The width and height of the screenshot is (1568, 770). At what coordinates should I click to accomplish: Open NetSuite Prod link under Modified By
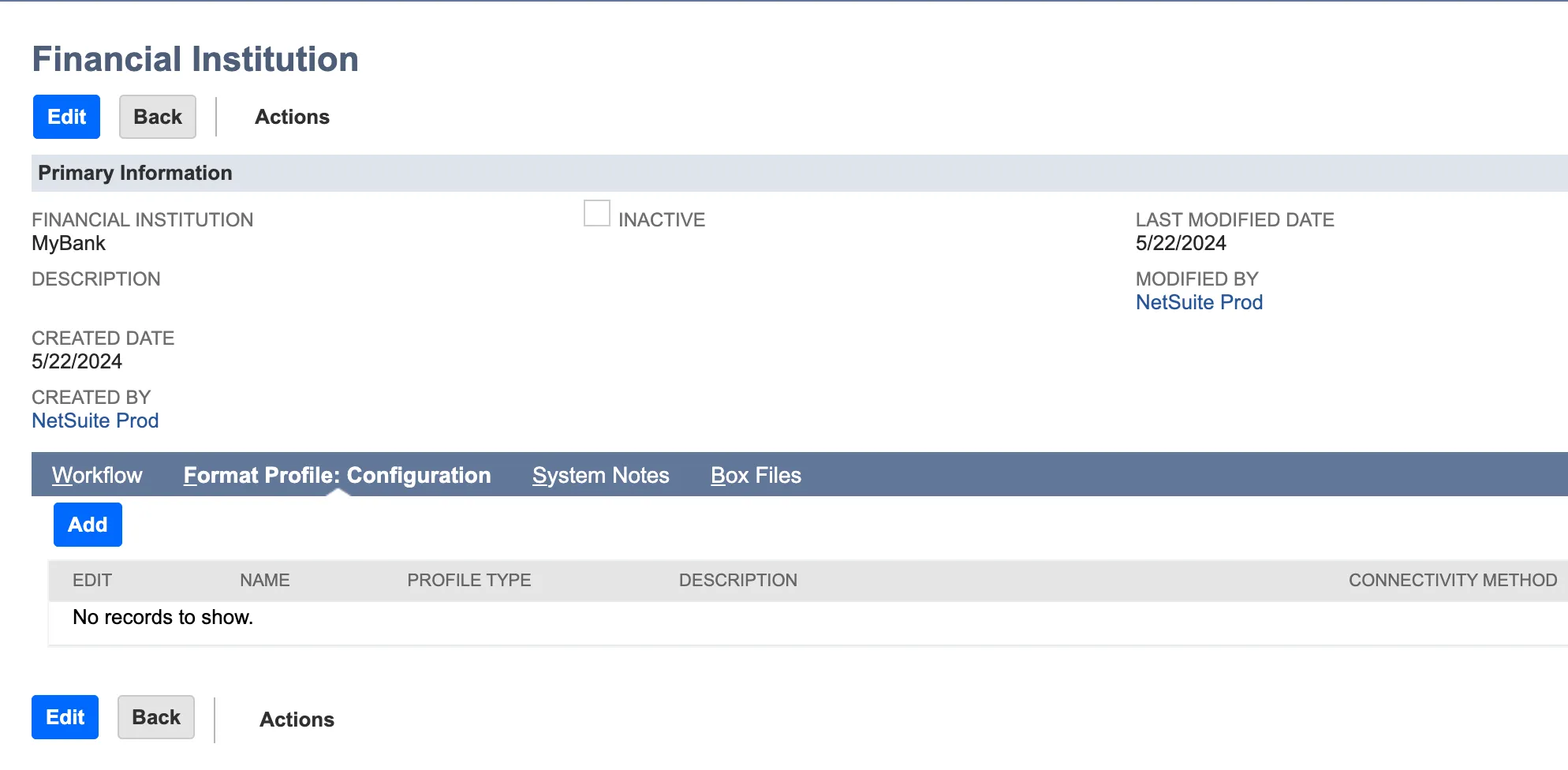[1198, 302]
